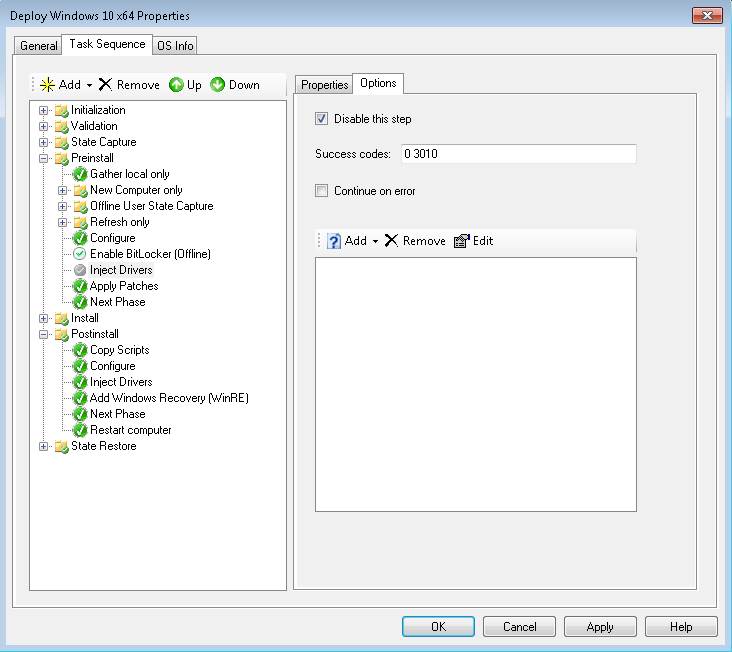732x652 pixels.
Task: Click the question-mark Add condition icon
Action: tap(333, 241)
